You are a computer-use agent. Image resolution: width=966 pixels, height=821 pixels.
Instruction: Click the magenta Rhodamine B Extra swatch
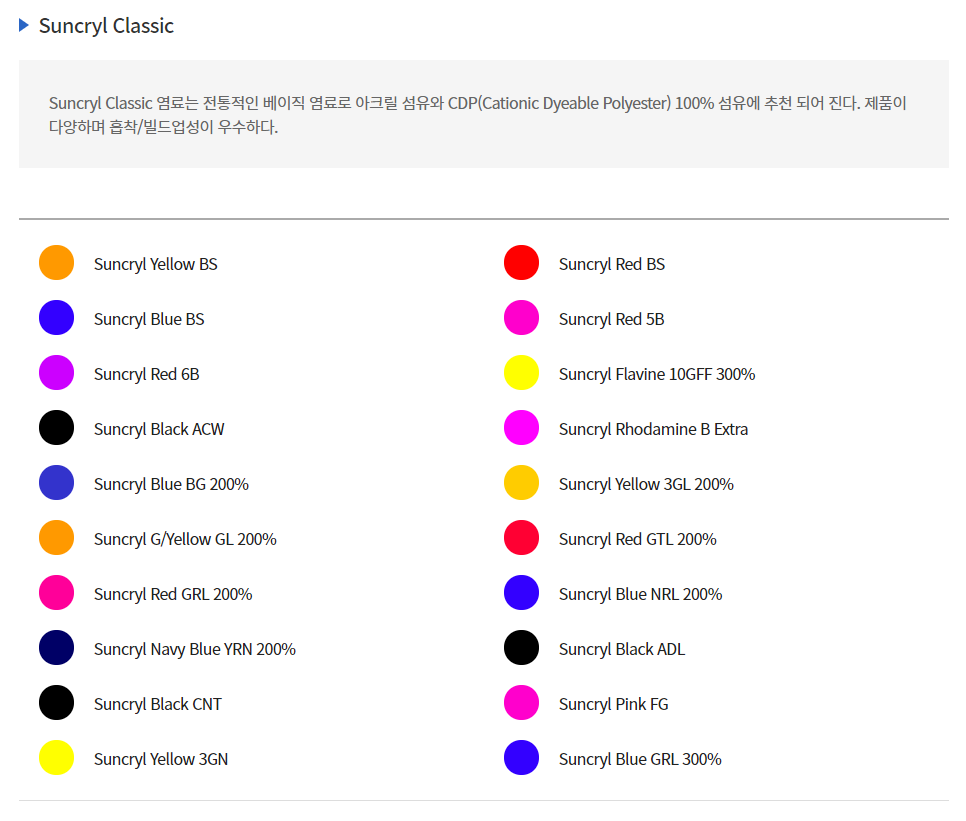[x=521, y=428]
